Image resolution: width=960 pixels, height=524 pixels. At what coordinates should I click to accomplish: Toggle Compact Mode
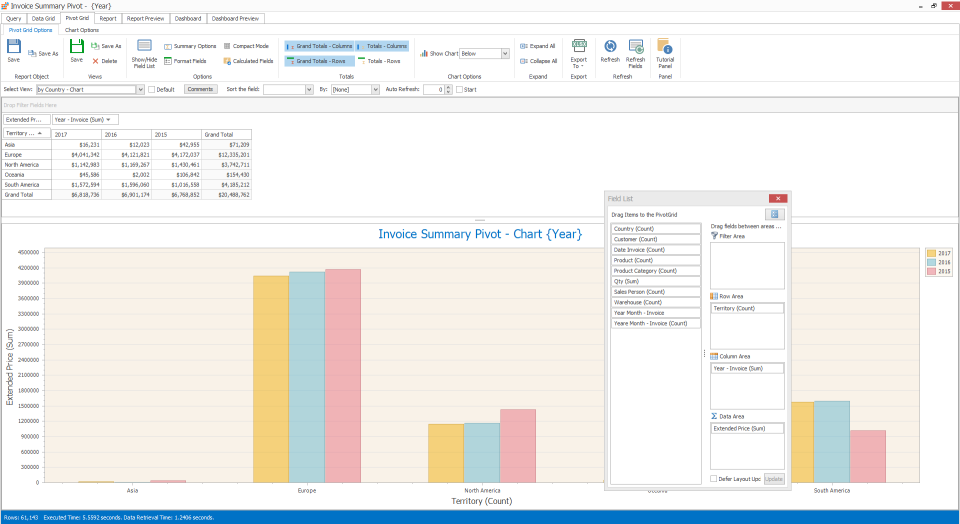coord(246,46)
